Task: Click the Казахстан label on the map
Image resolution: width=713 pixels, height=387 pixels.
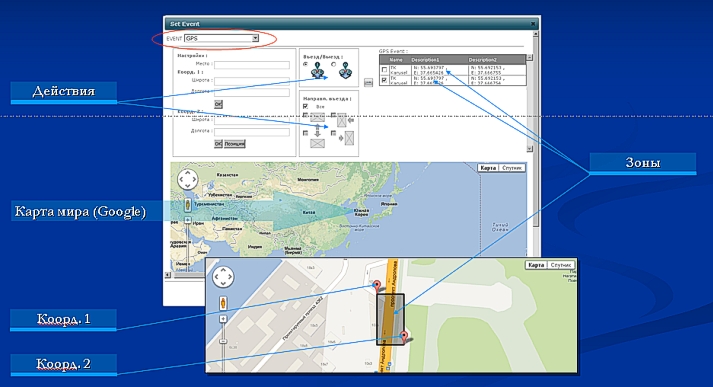Action: click(228, 175)
